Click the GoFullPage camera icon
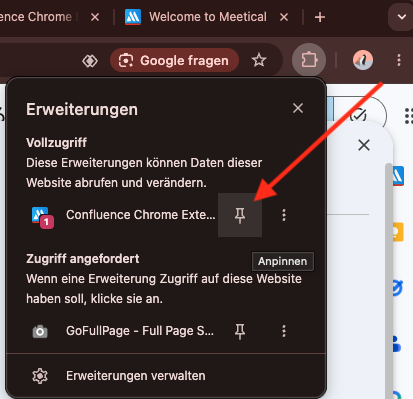The width and height of the screenshot is (413, 399). [x=40, y=331]
